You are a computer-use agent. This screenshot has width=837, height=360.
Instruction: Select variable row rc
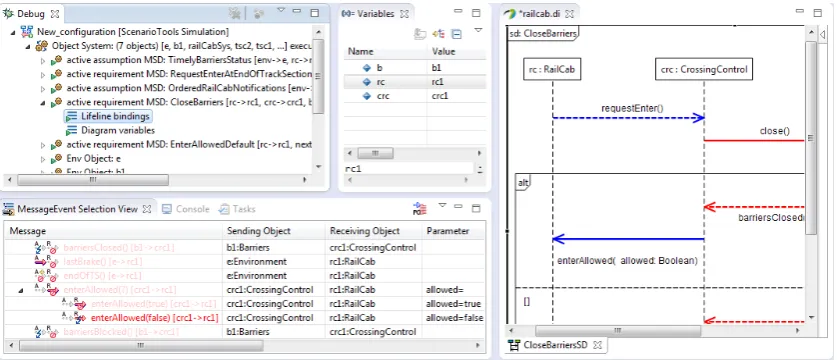pos(414,82)
